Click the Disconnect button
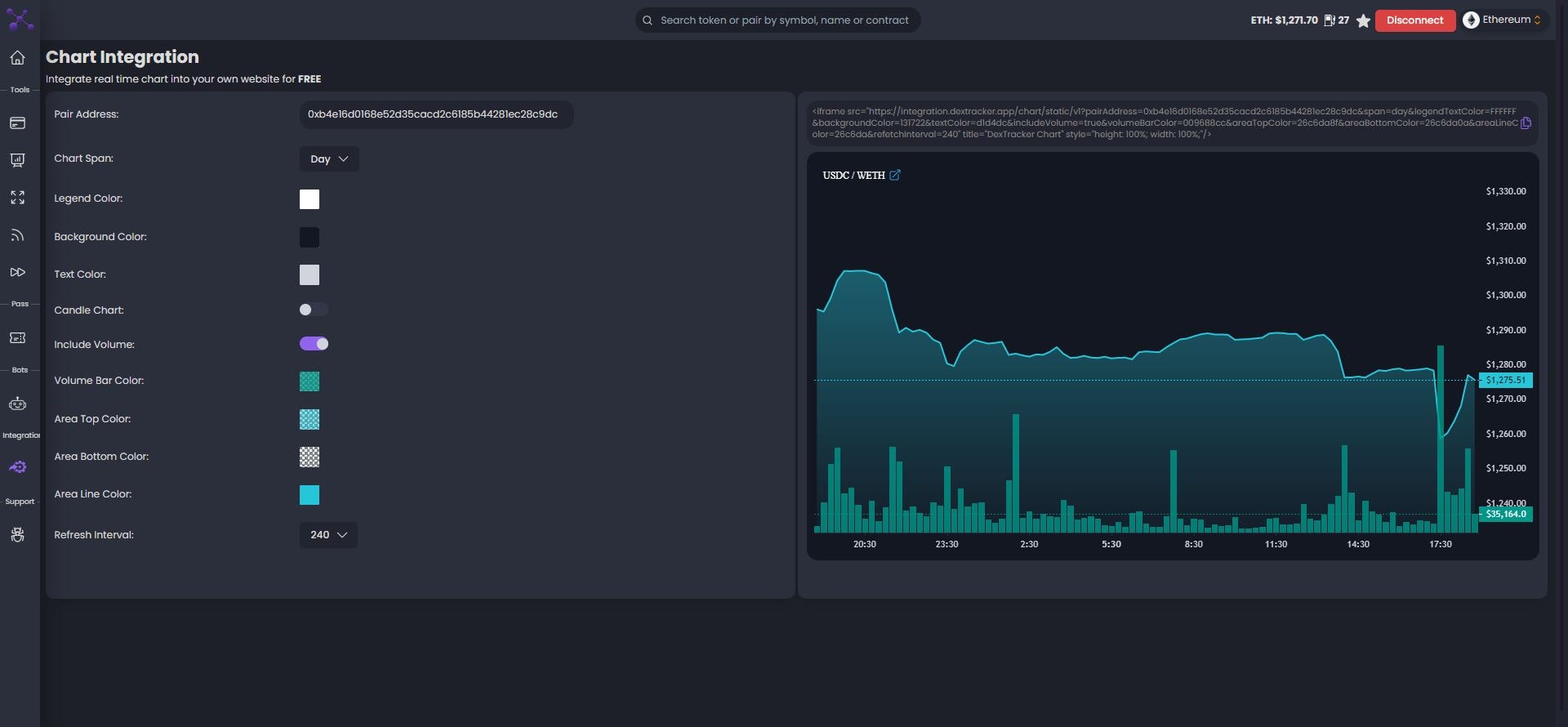 click(1415, 20)
